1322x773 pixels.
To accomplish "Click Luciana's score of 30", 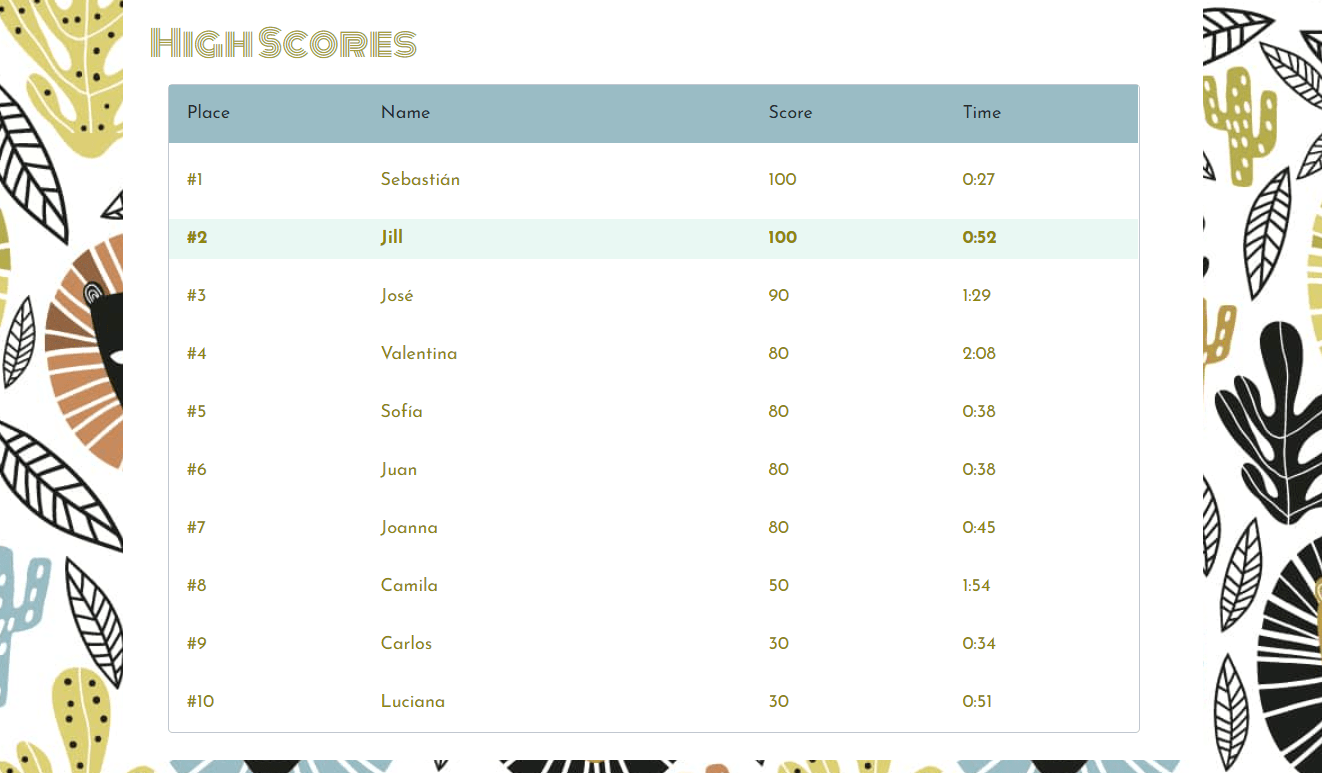I will click(778, 702).
